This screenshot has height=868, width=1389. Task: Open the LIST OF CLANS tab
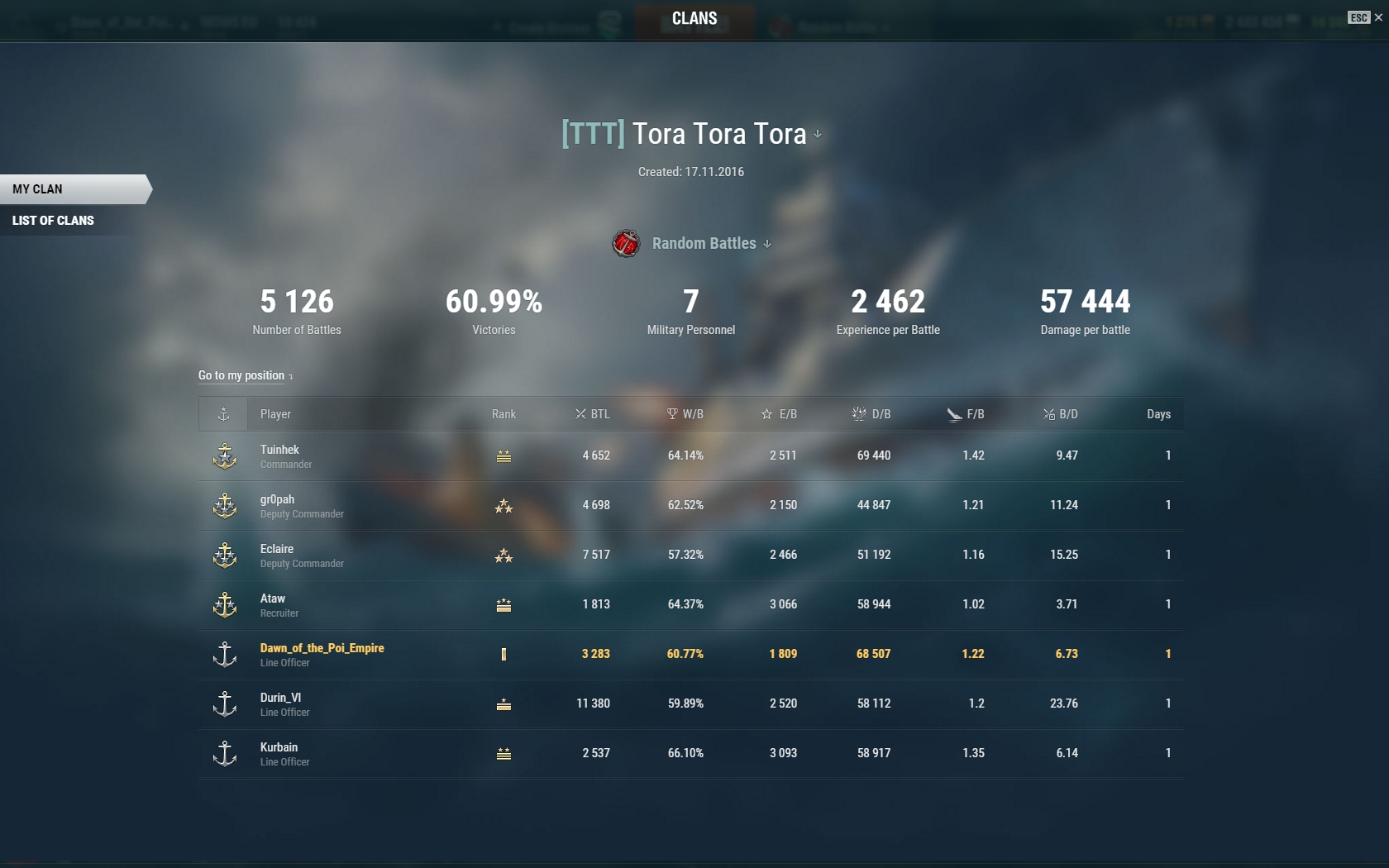53,221
